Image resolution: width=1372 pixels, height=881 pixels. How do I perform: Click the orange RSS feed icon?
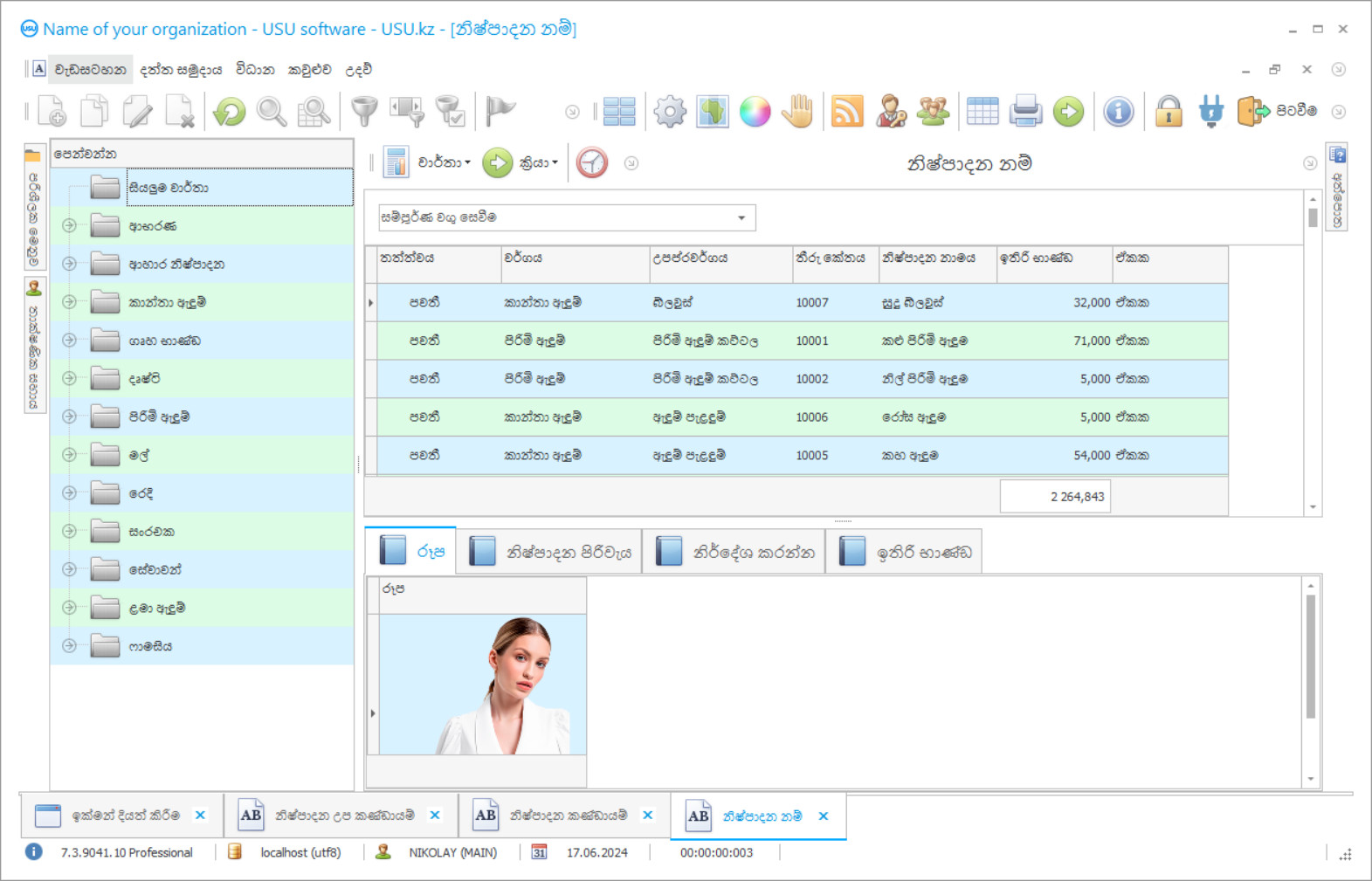click(x=847, y=112)
